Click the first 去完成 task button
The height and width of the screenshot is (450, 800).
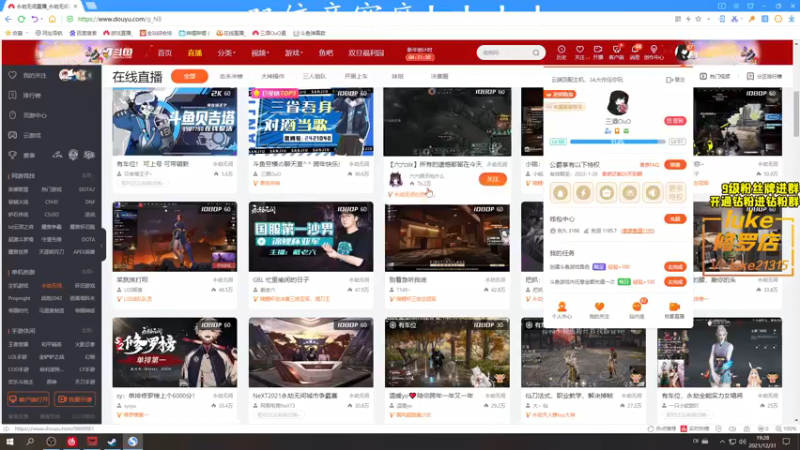point(675,267)
